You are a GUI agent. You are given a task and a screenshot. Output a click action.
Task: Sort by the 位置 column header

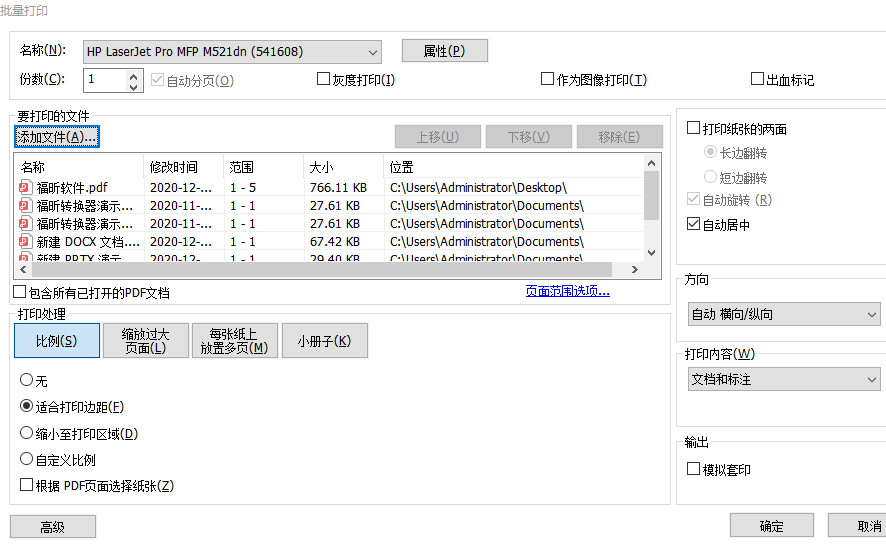[x=514, y=167]
